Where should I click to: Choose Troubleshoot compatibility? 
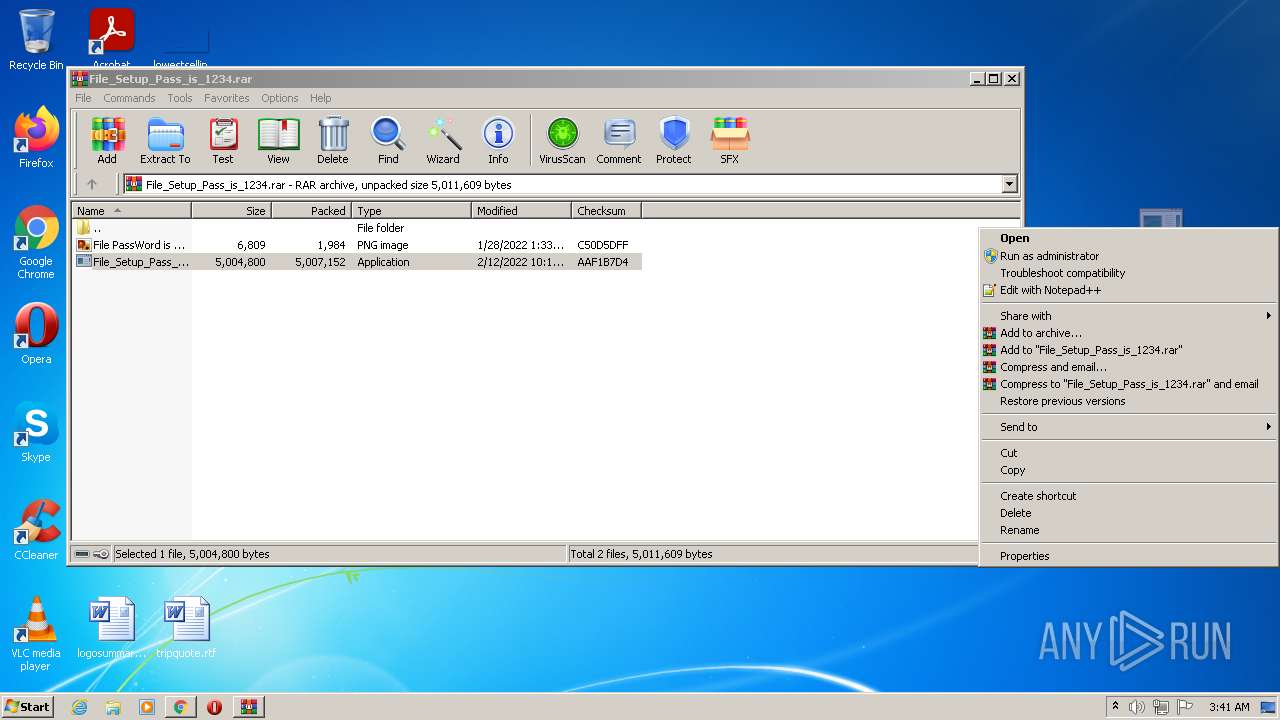[x=1128, y=273]
